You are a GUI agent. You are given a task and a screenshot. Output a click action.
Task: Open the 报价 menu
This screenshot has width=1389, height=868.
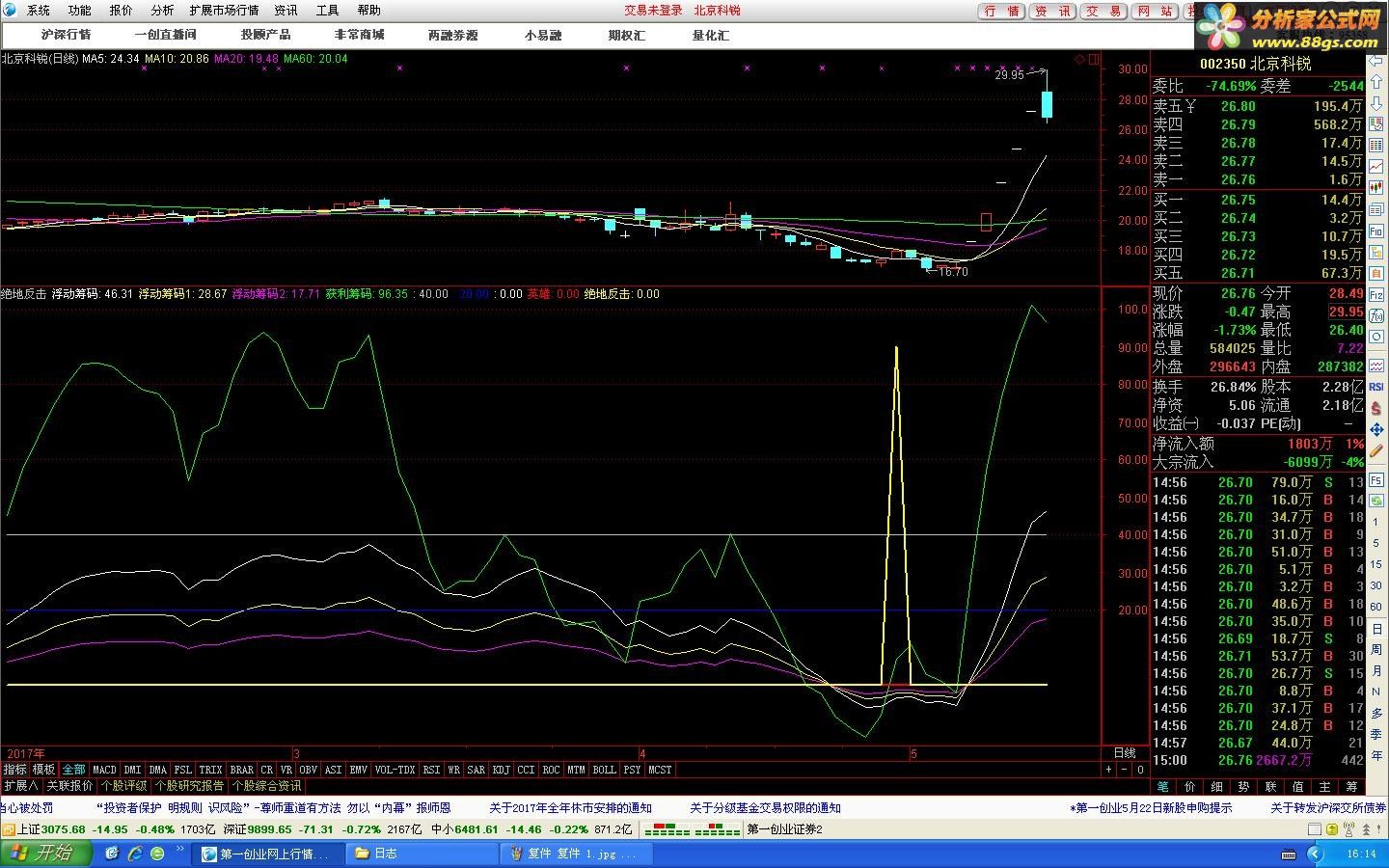coord(121,11)
